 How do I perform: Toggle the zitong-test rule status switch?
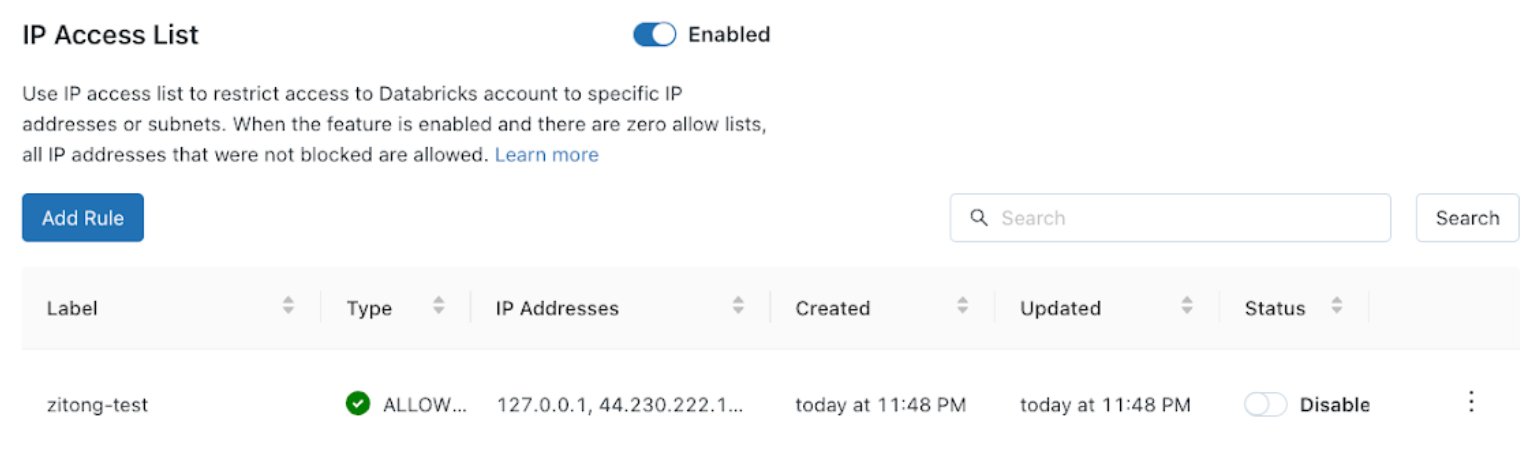pos(1265,405)
